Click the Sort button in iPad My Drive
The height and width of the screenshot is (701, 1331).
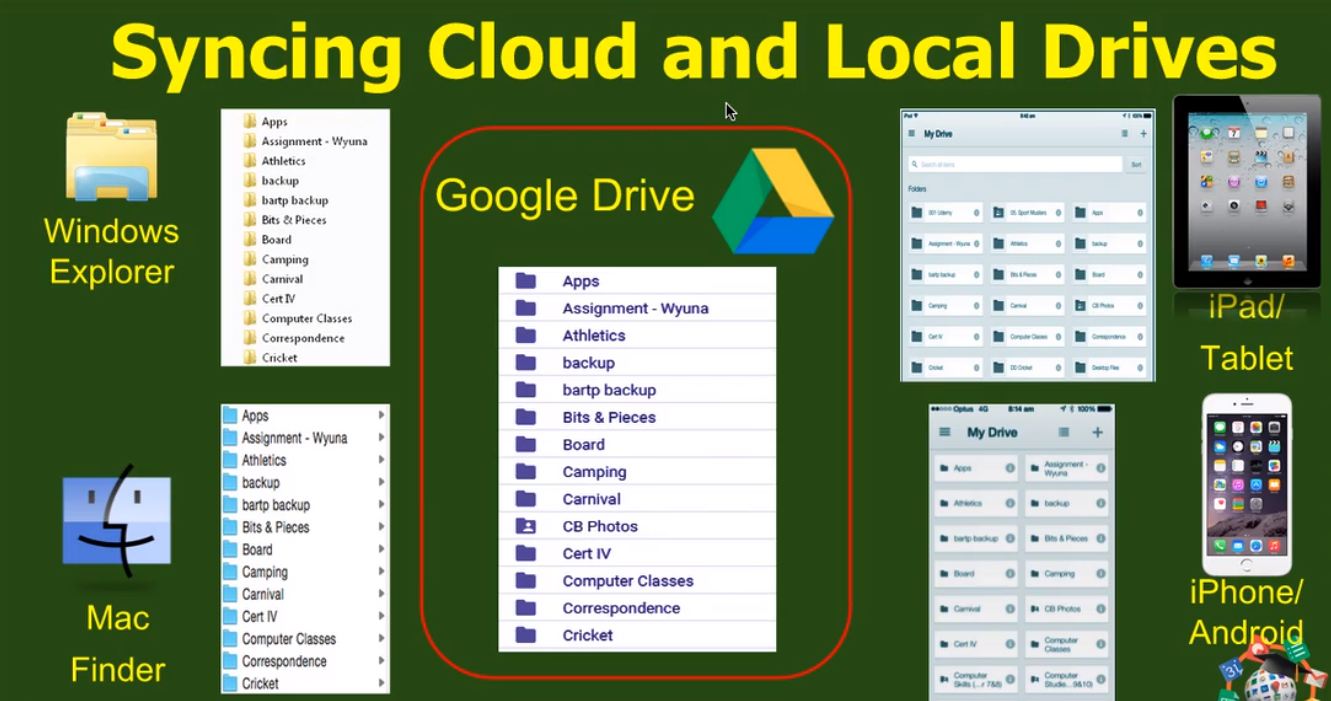[x=1136, y=165]
